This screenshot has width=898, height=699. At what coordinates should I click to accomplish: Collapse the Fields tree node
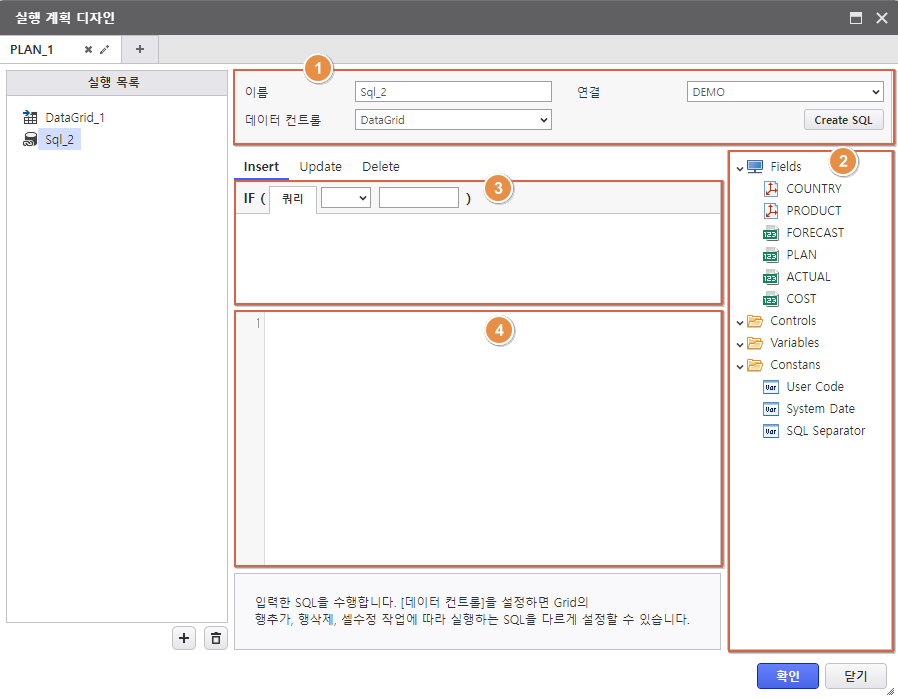click(740, 167)
